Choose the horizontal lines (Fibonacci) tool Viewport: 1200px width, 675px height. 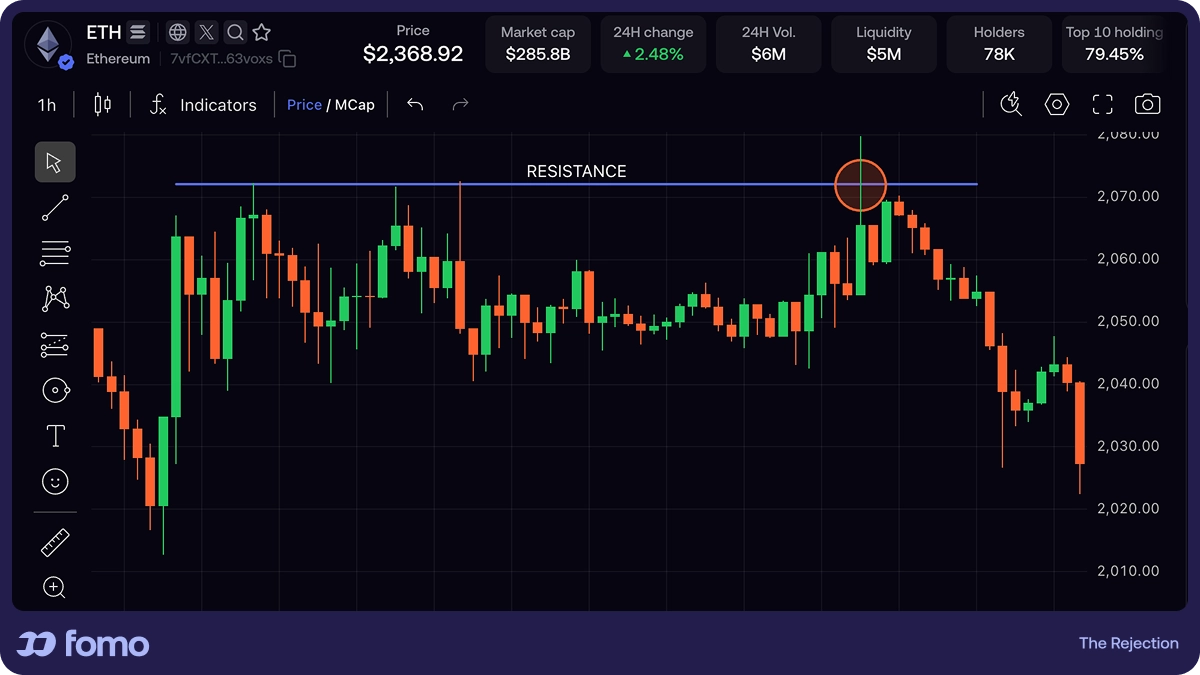(x=55, y=254)
